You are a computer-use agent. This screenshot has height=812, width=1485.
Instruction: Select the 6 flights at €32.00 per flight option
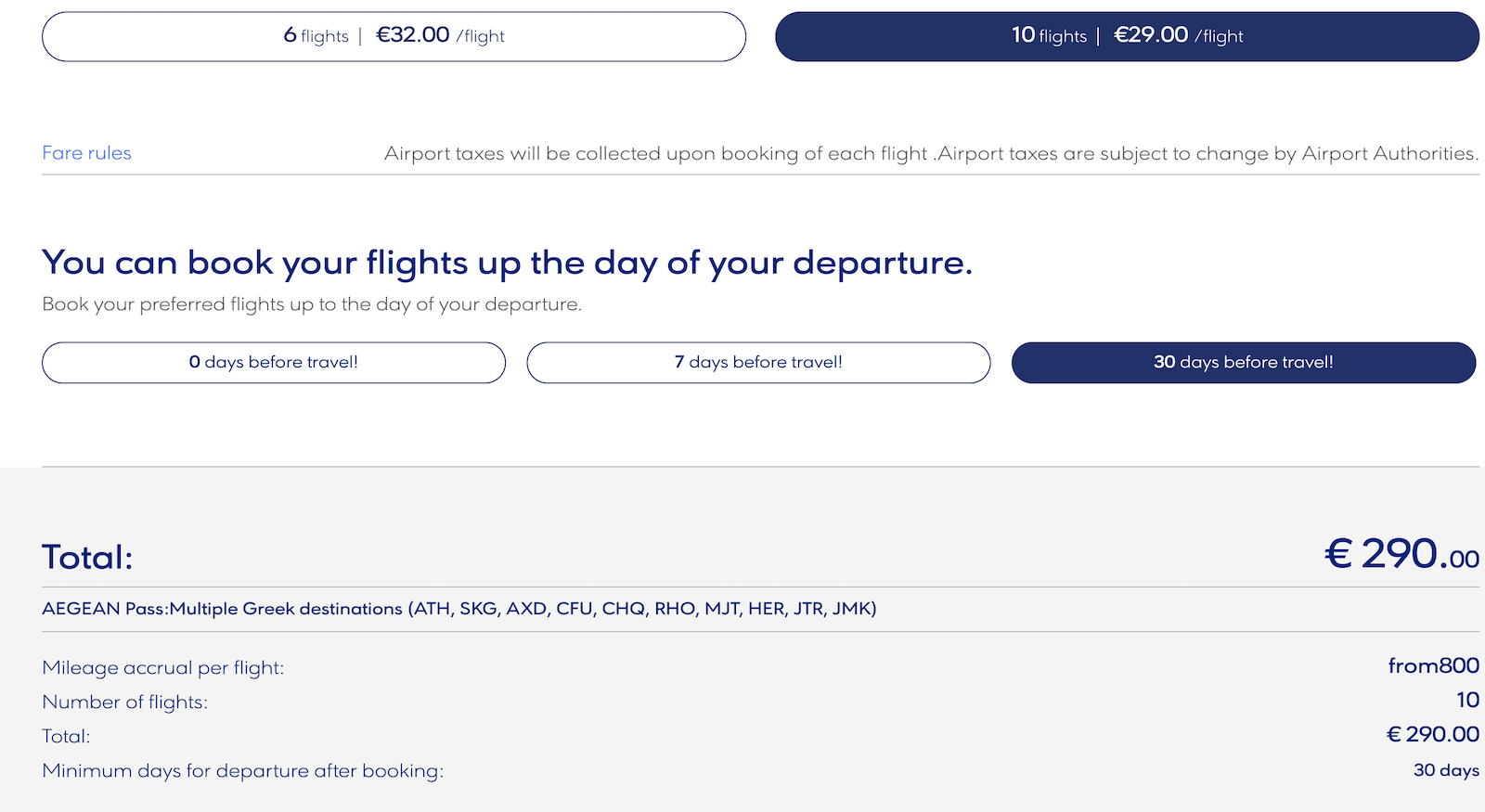pos(393,36)
